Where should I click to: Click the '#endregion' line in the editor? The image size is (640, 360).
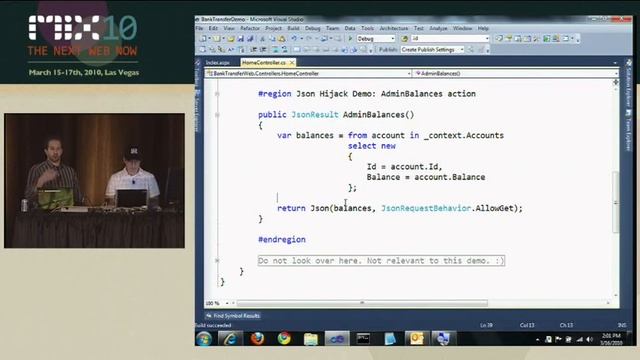point(282,240)
